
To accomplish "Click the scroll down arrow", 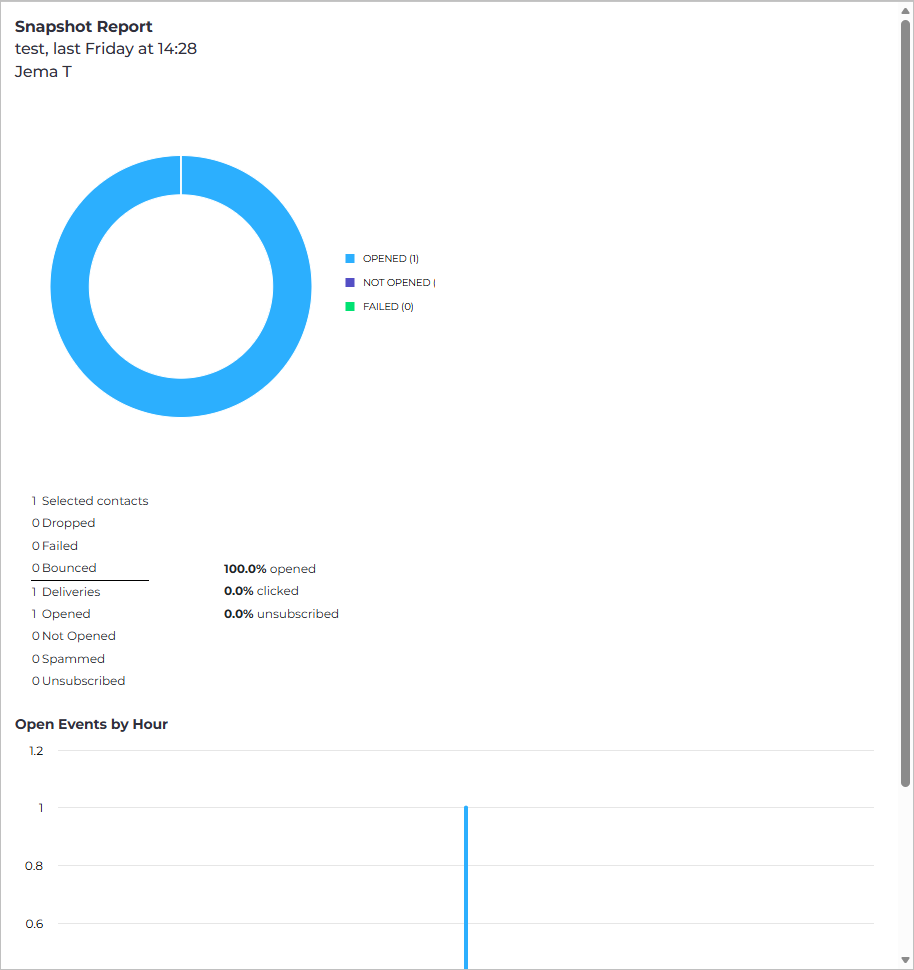I will (905, 960).
